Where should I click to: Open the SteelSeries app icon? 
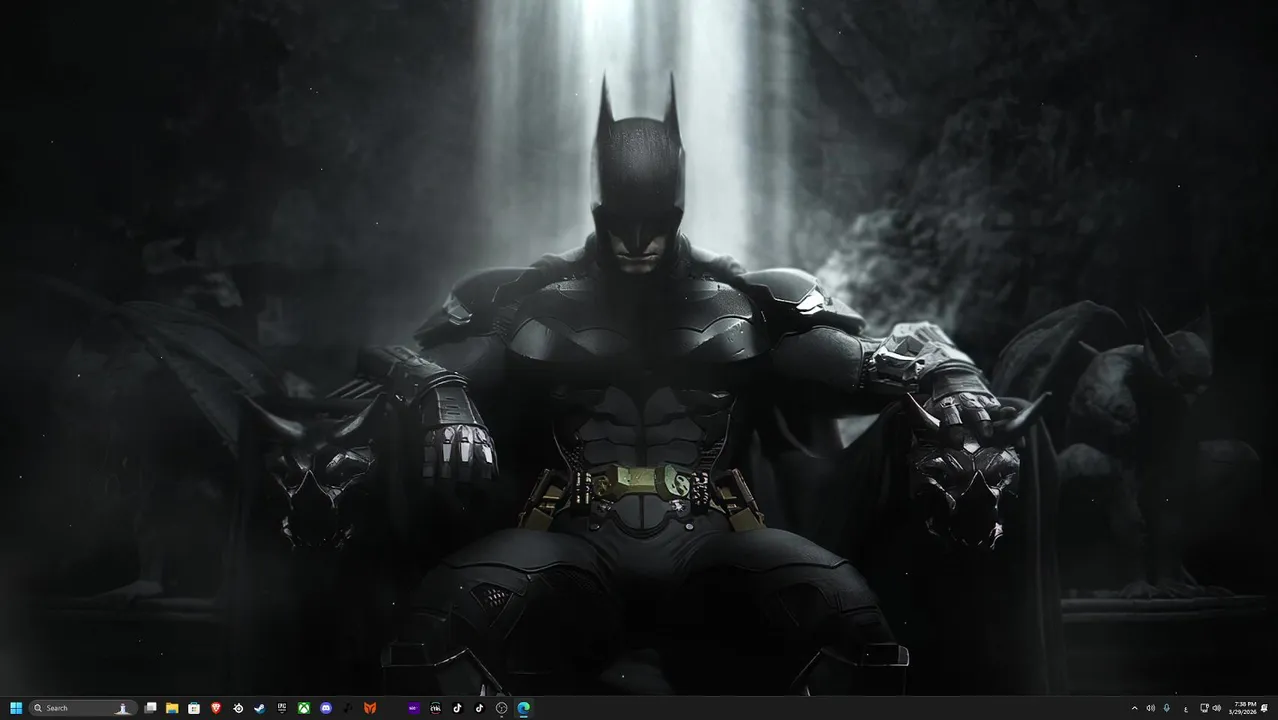[238, 708]
